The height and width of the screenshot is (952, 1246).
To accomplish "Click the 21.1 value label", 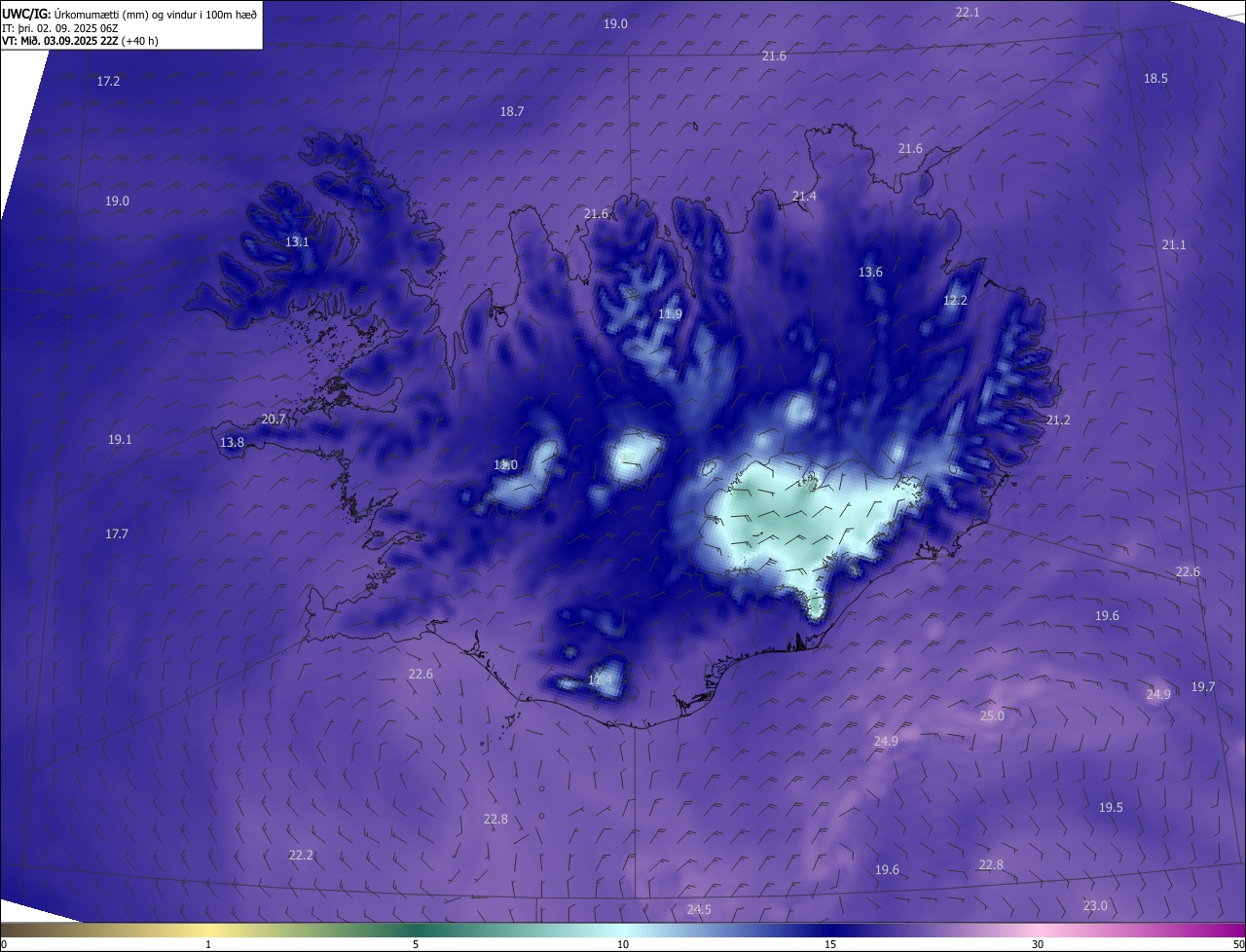I will (1174, 244).
